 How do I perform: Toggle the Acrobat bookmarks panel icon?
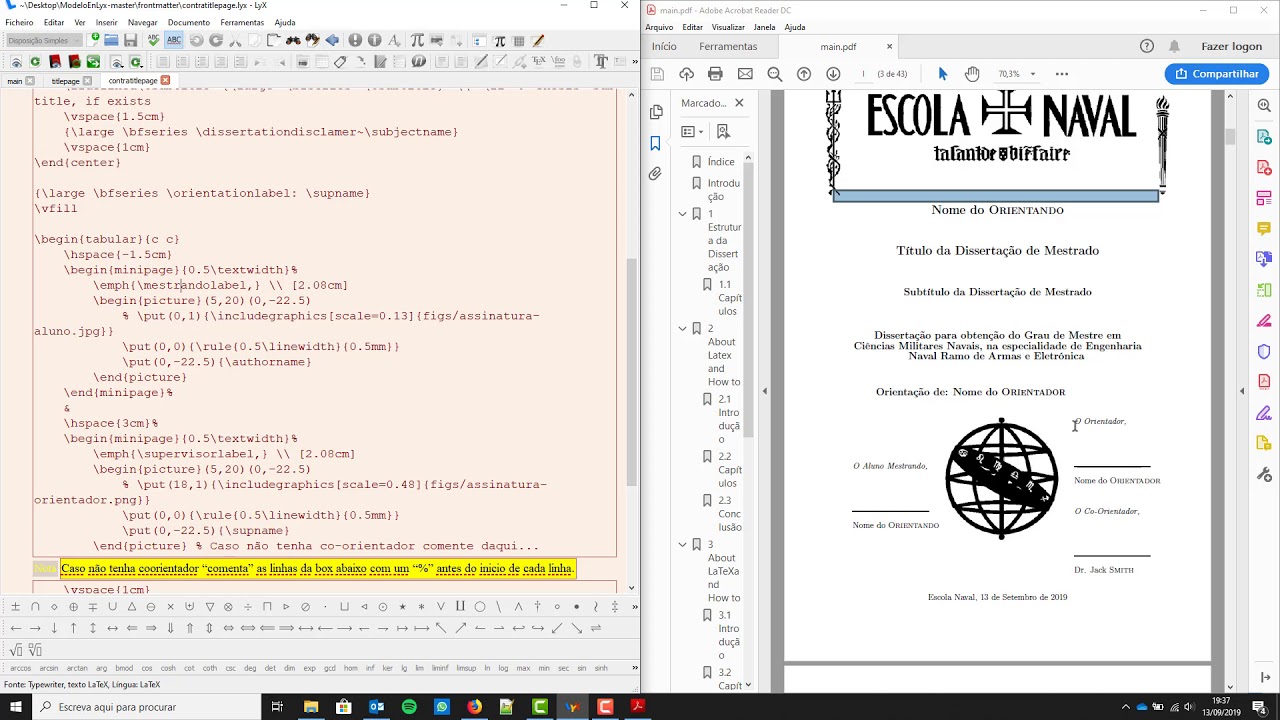[x=656, y=143]
